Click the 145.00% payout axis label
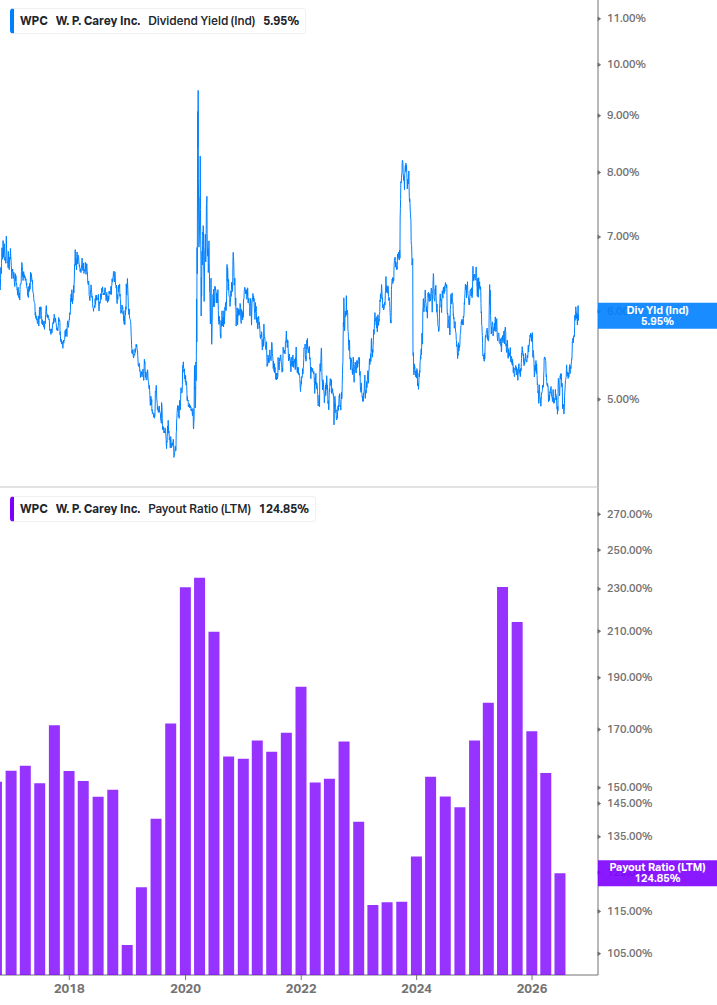717x1005 pixels. pyautogui.click(x=629, y=803)
